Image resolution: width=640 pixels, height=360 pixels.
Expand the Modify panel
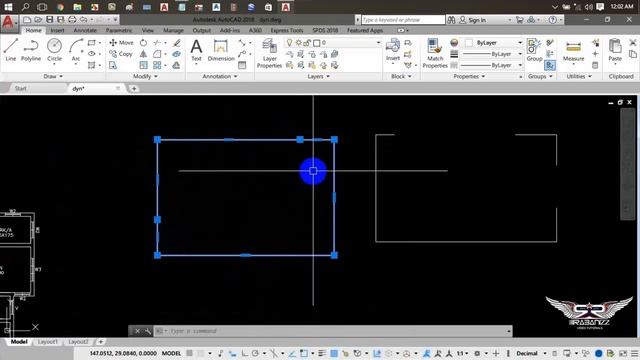[145, 76]
